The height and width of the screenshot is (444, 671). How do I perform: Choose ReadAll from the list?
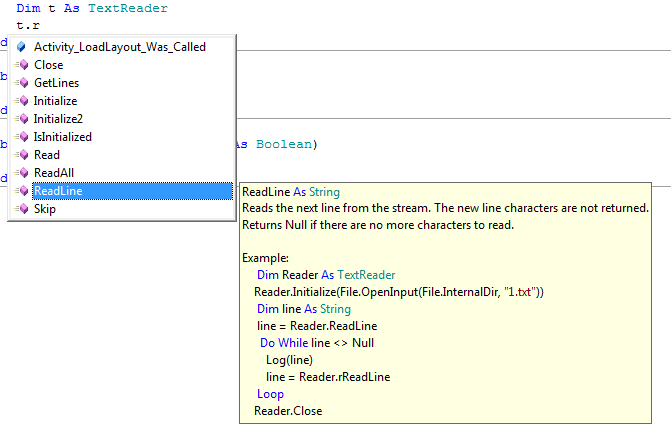click(54, 172)
